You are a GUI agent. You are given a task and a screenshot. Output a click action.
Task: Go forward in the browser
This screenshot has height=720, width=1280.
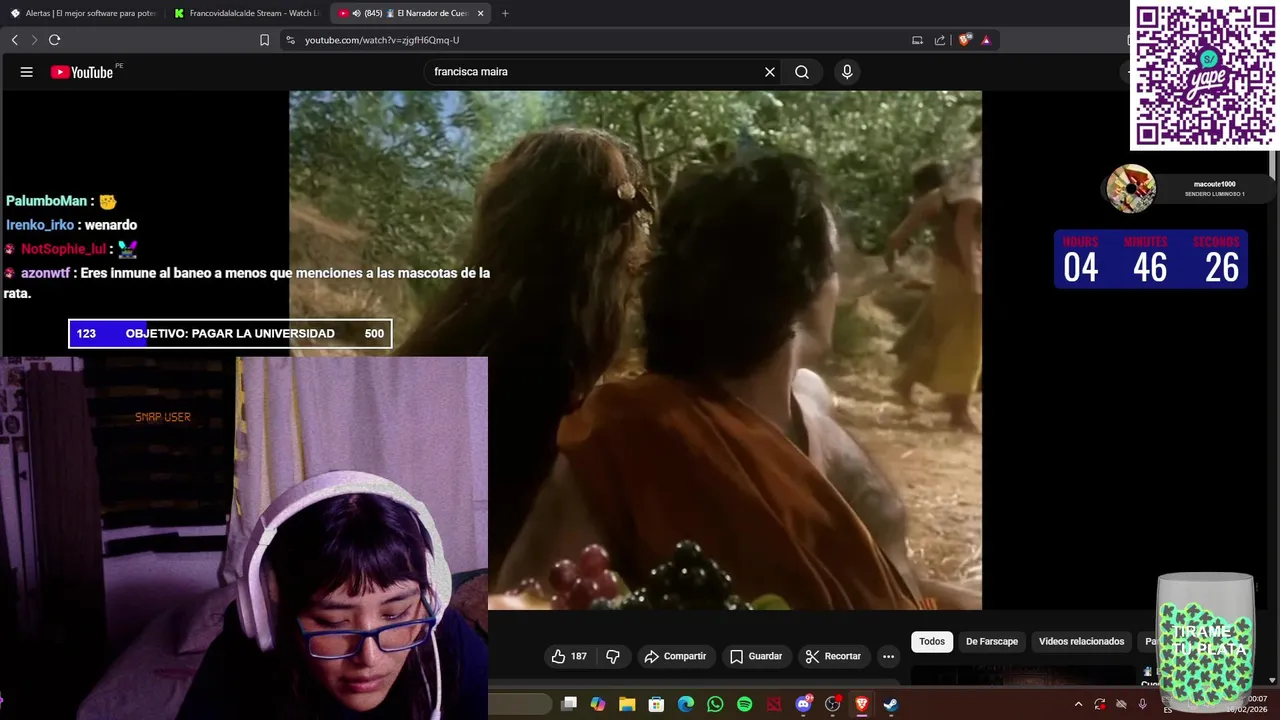34,40
